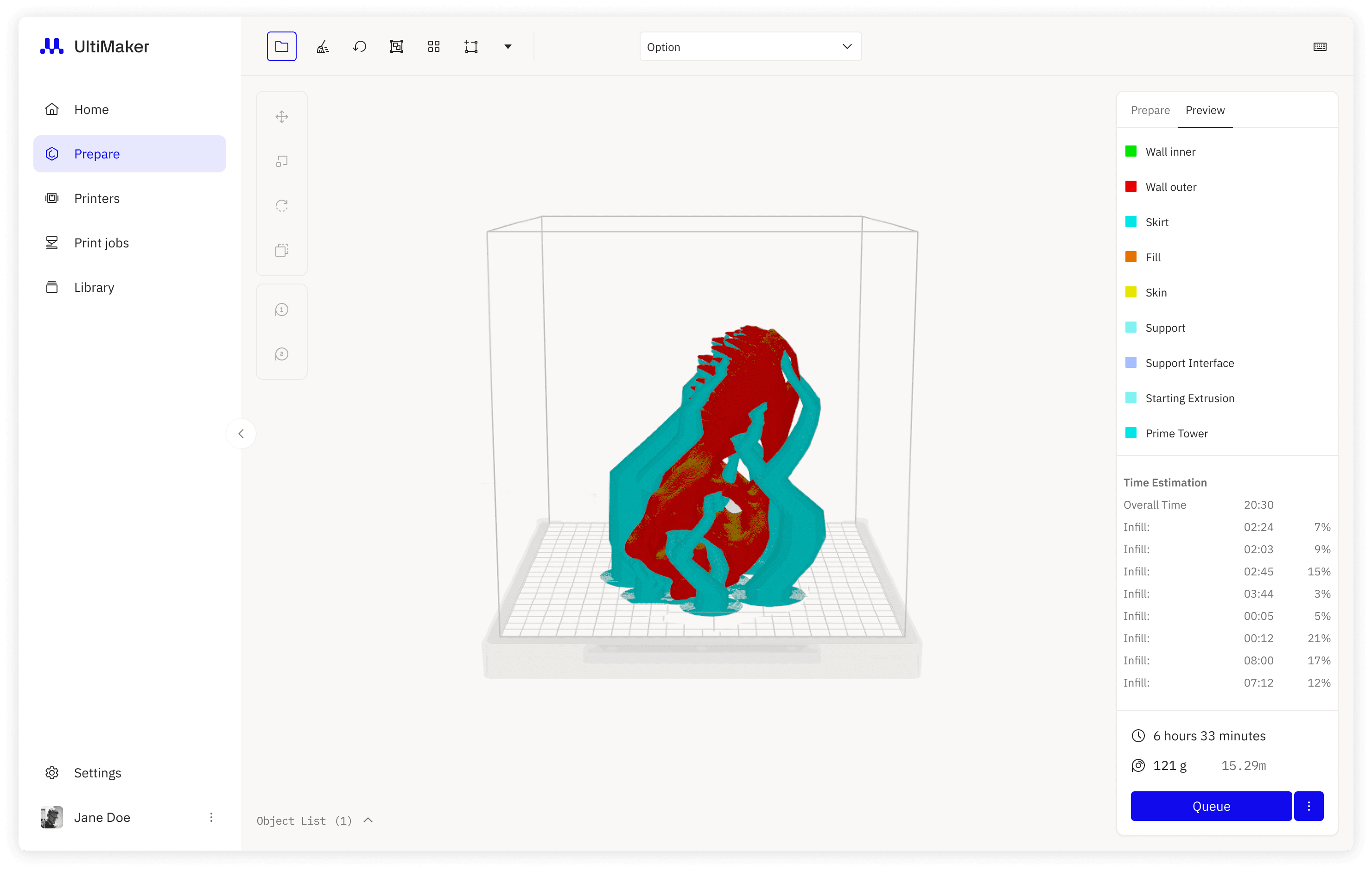The width and height of the screenshot is (1372, 871).
Task: Open Print jobs in the sidebar
Action: pyautogui.click(x=102, y=243)
